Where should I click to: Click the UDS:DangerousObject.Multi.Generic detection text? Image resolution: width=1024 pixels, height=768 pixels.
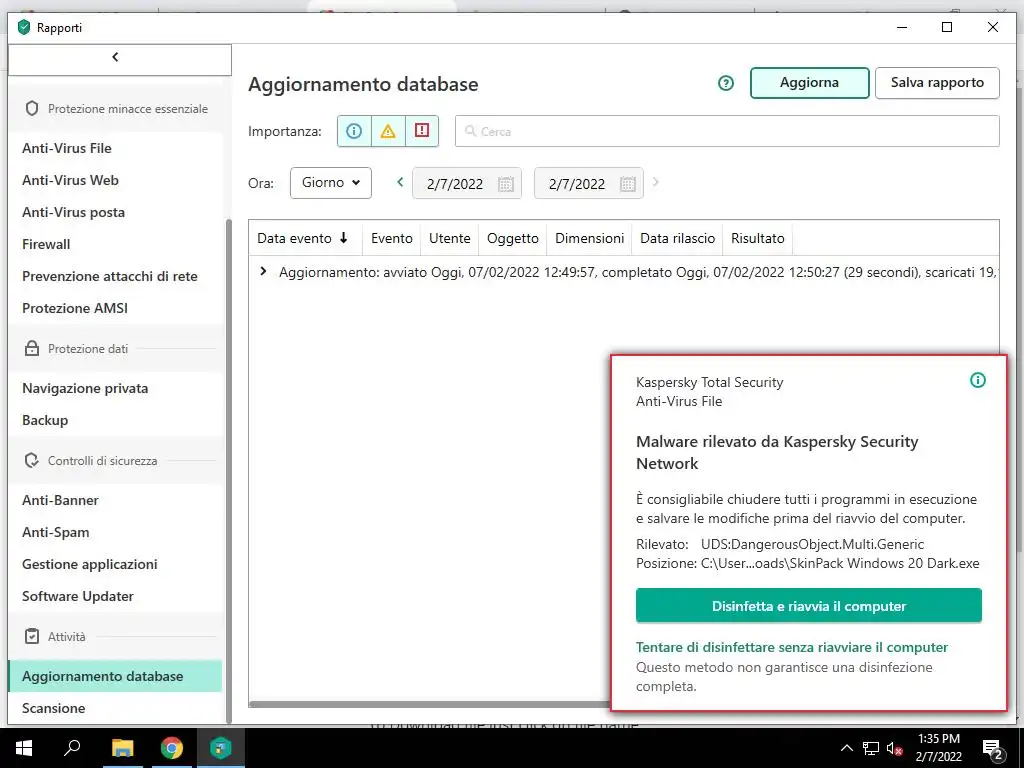812,544
